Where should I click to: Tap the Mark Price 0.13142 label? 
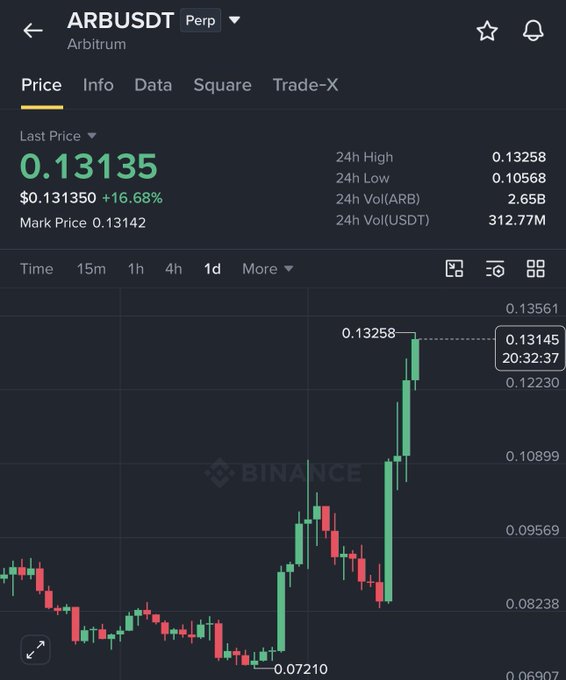click(83, 223)
